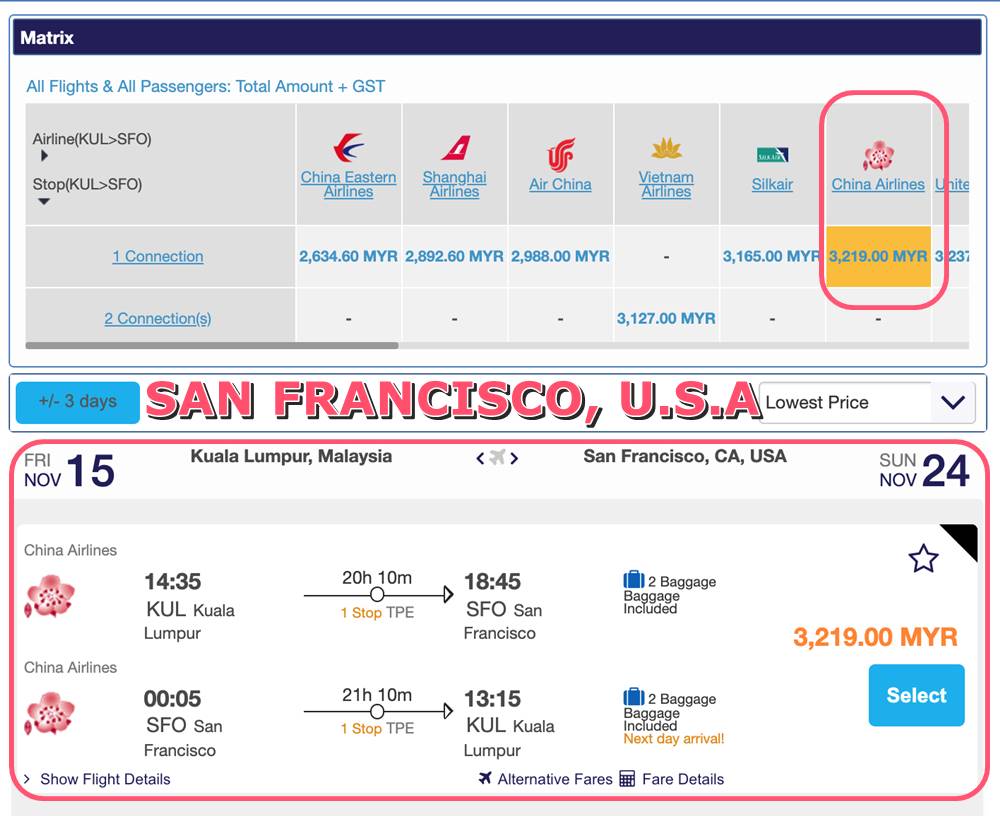This screenshot has width=1000, height=816.
Task: Open Alternative Fares
Action: tap(555, 779)
